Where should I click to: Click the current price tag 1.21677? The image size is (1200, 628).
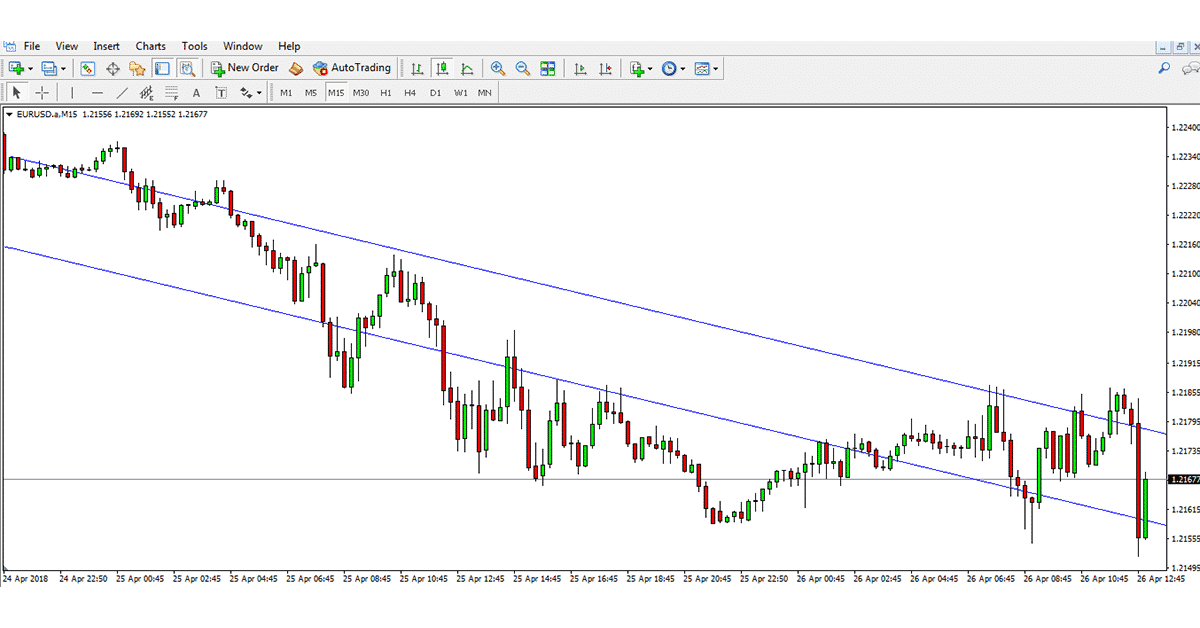[x=1184, y=480]
